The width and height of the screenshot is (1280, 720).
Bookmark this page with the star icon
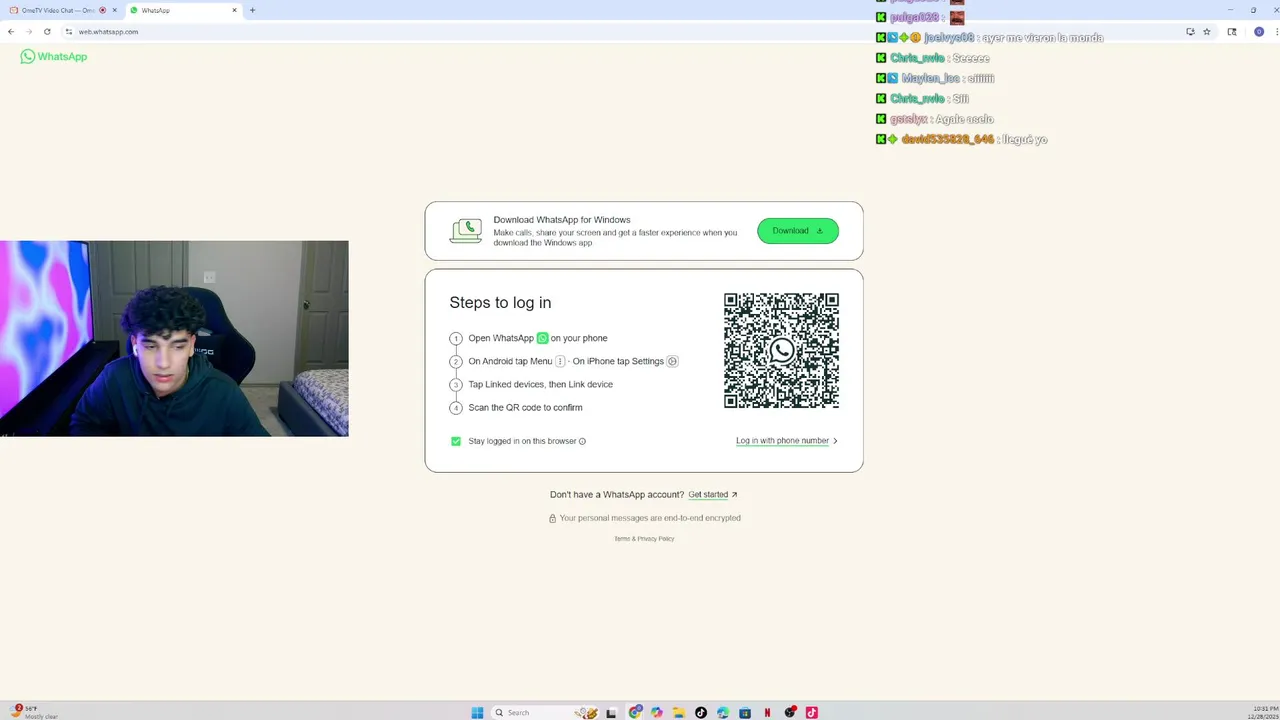click(x=1207, y=31)
